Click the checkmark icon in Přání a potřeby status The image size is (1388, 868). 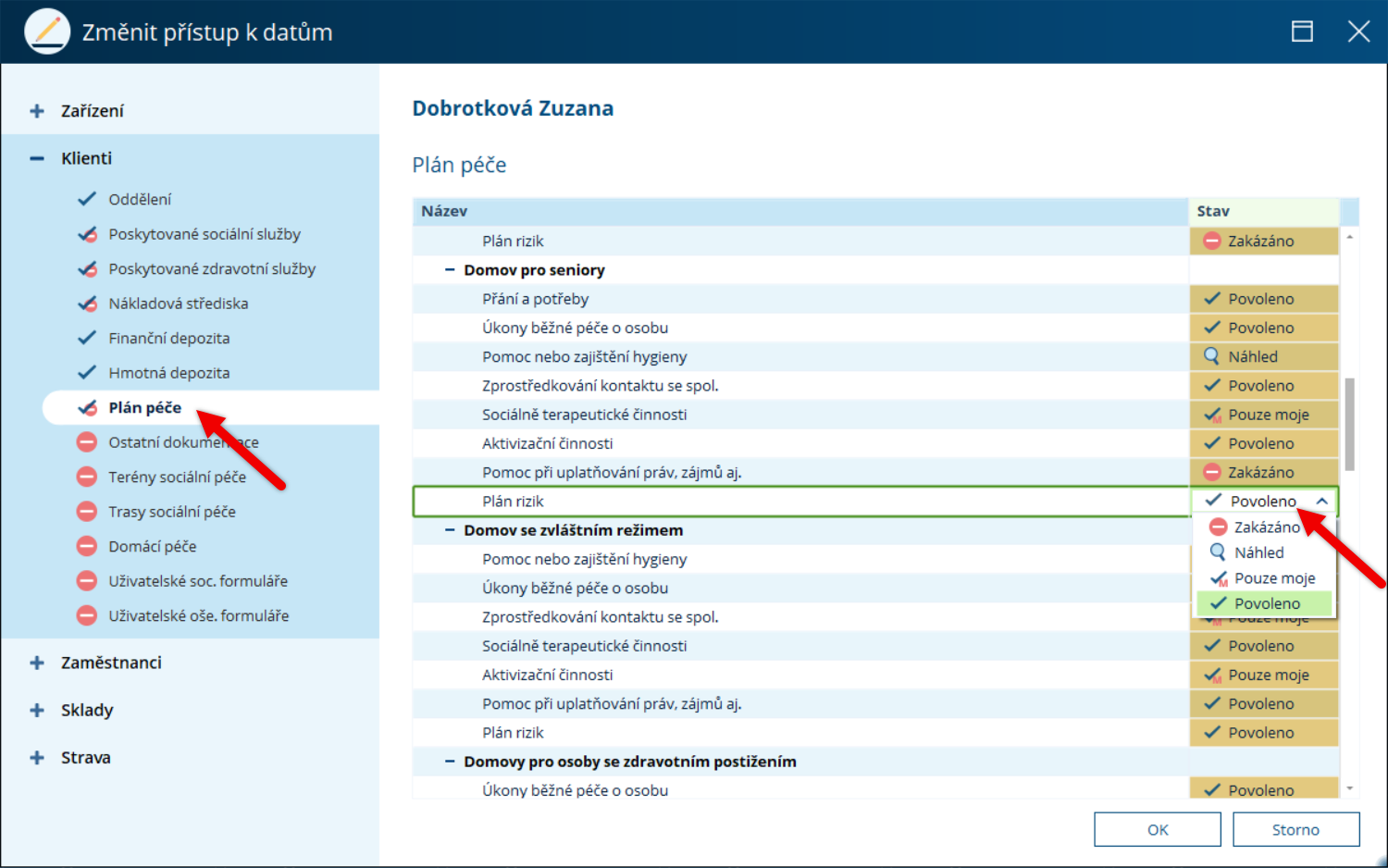point(1211,299)
